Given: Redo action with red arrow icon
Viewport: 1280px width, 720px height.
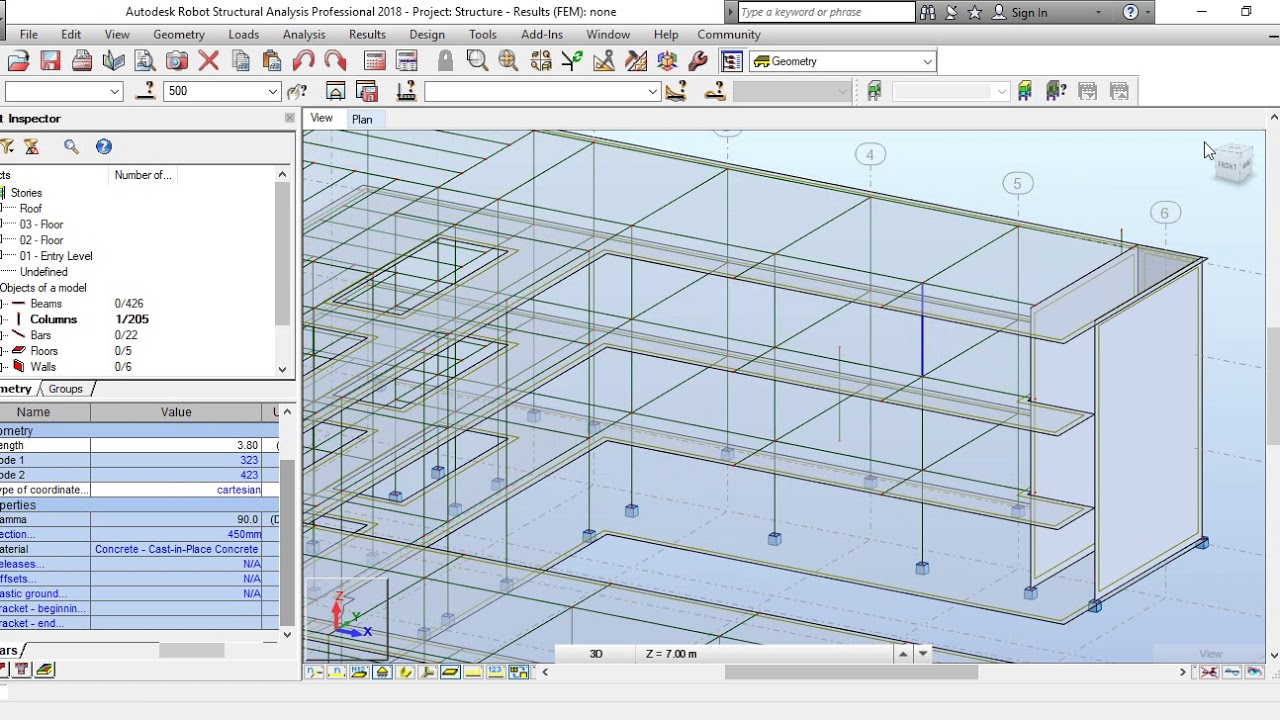Looking at the screenshot, I should click(x=335, y=61).
